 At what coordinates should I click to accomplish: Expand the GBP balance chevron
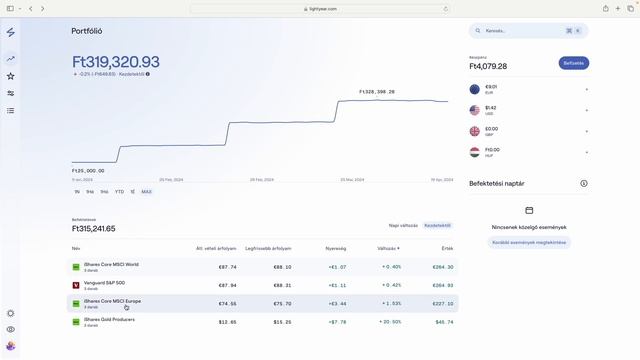pos(587,131)
